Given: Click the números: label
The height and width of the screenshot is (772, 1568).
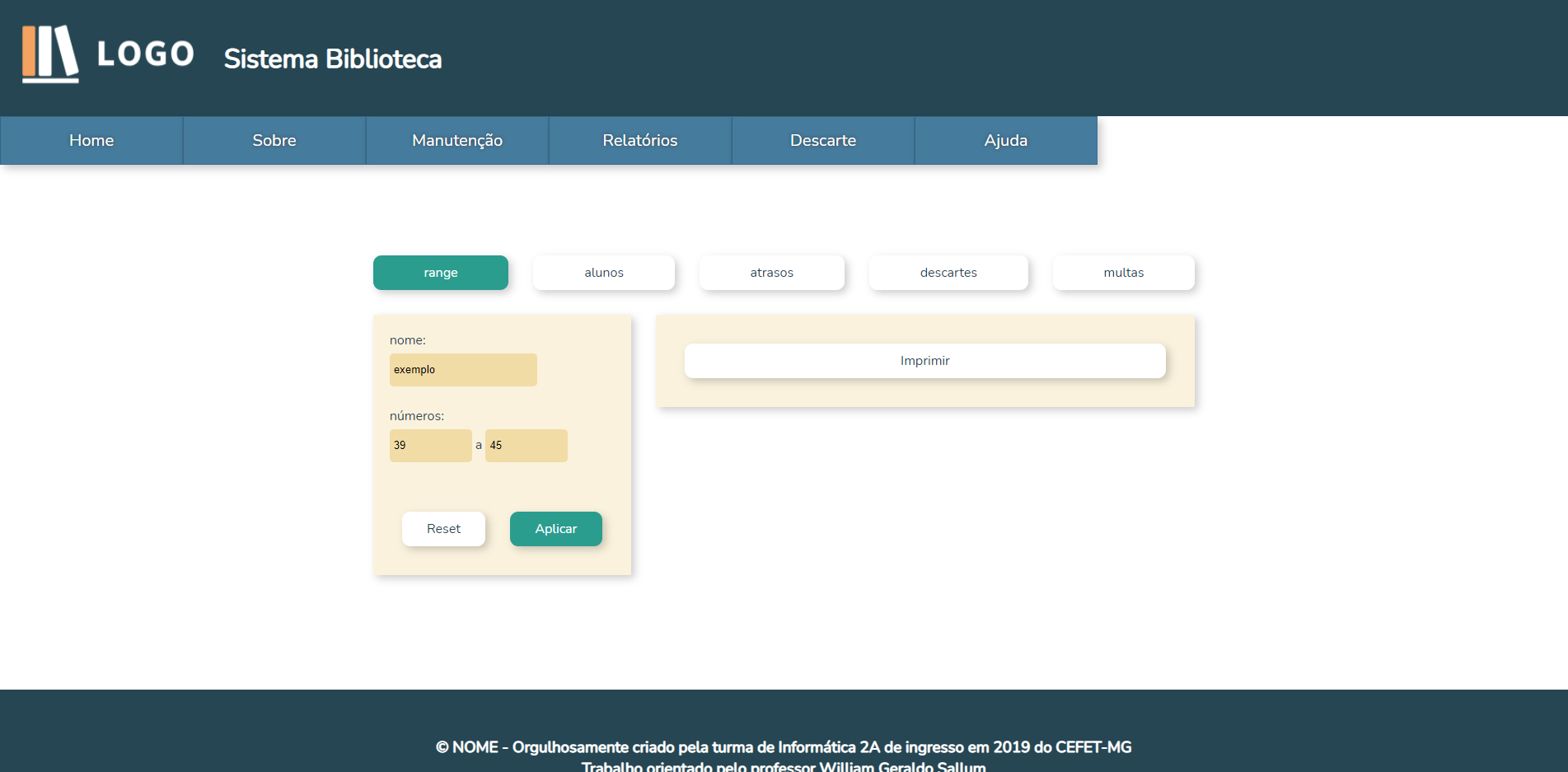Looking at the screenshot, I should click(417, 416).
